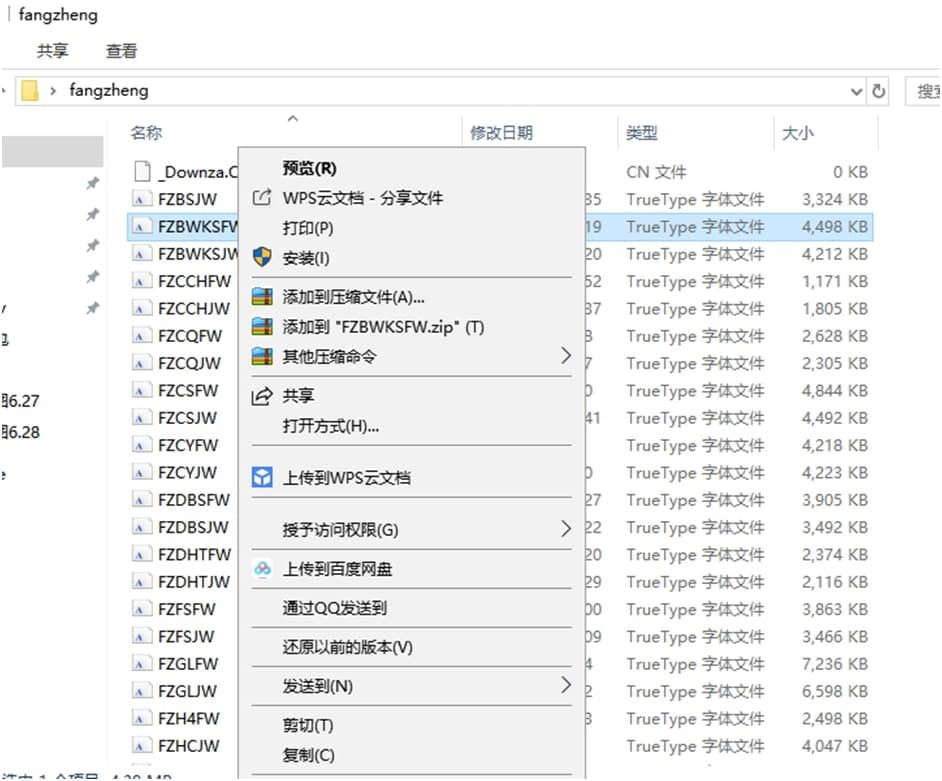Click the shield icon next to 安装(I)
Viewport: 942px width, 781px height.
coord(262,258)
